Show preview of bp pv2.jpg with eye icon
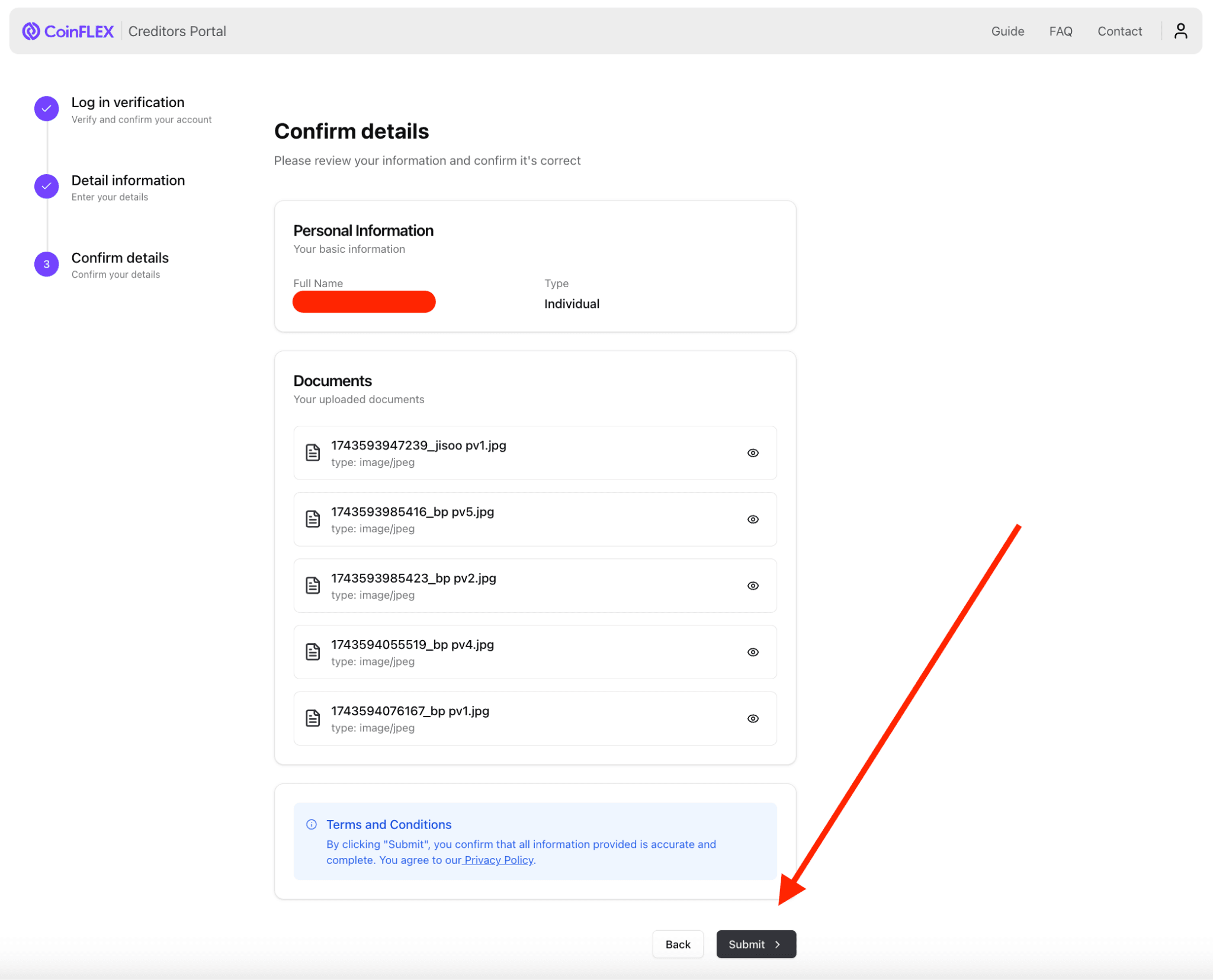This screenshot has width=1213, height=980. coord(753,585)
